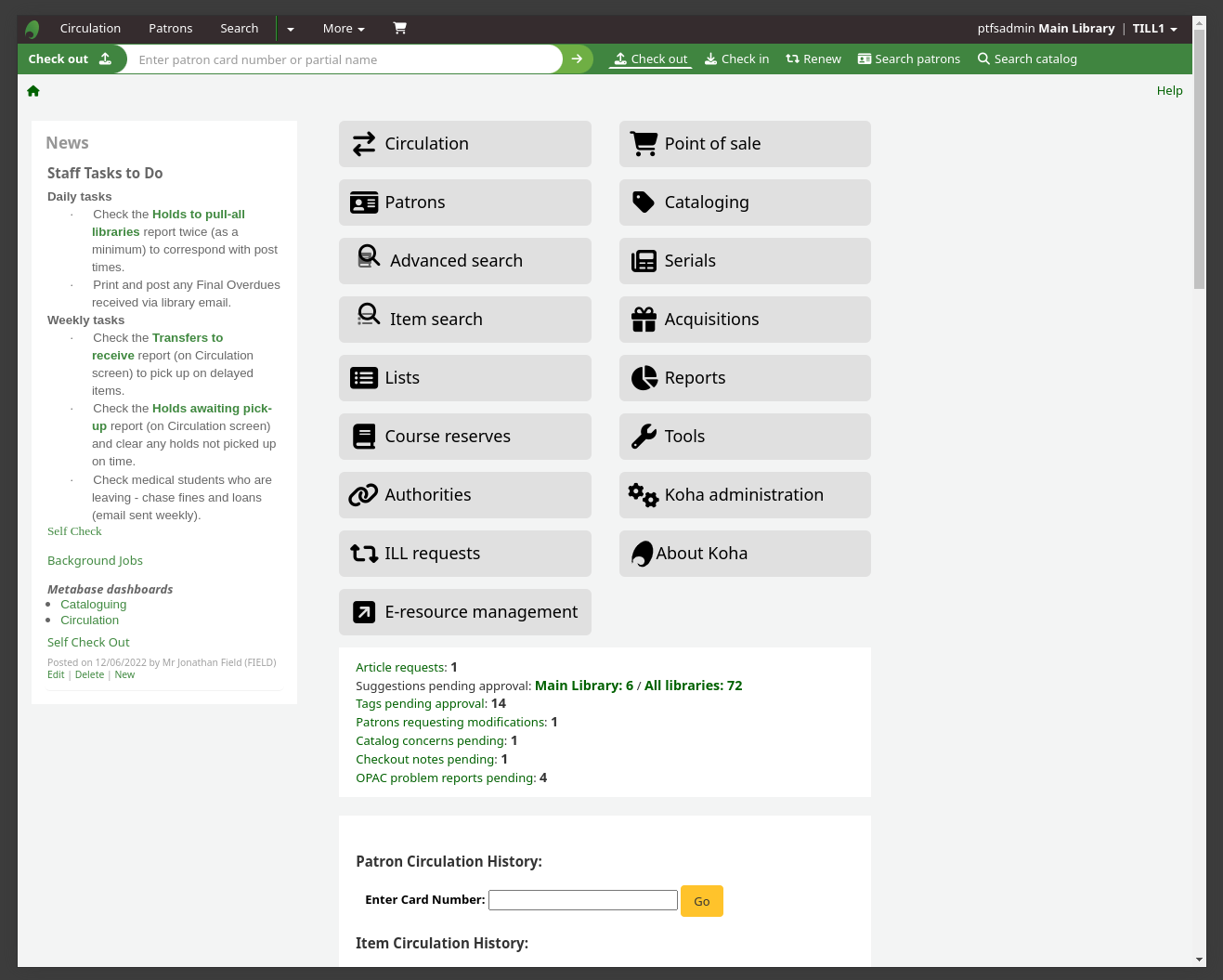Click the vertical page scrollbar

pyautogui.click(x=1199, y=158)
